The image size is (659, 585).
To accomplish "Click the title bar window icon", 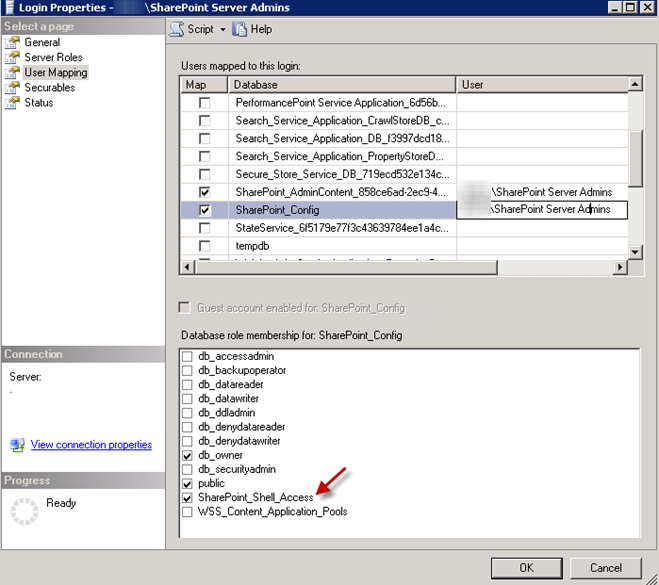I will point(9,7).
